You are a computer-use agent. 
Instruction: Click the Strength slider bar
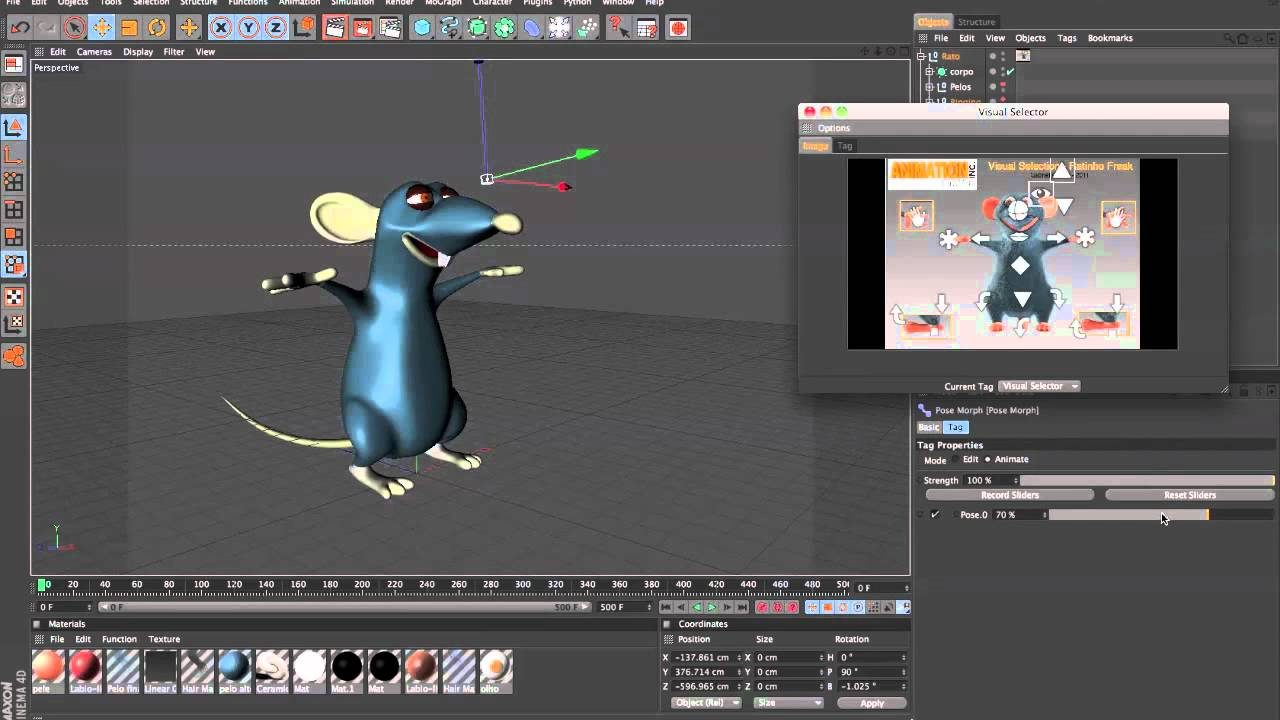pyautogui.click(x=1147, y=481)
